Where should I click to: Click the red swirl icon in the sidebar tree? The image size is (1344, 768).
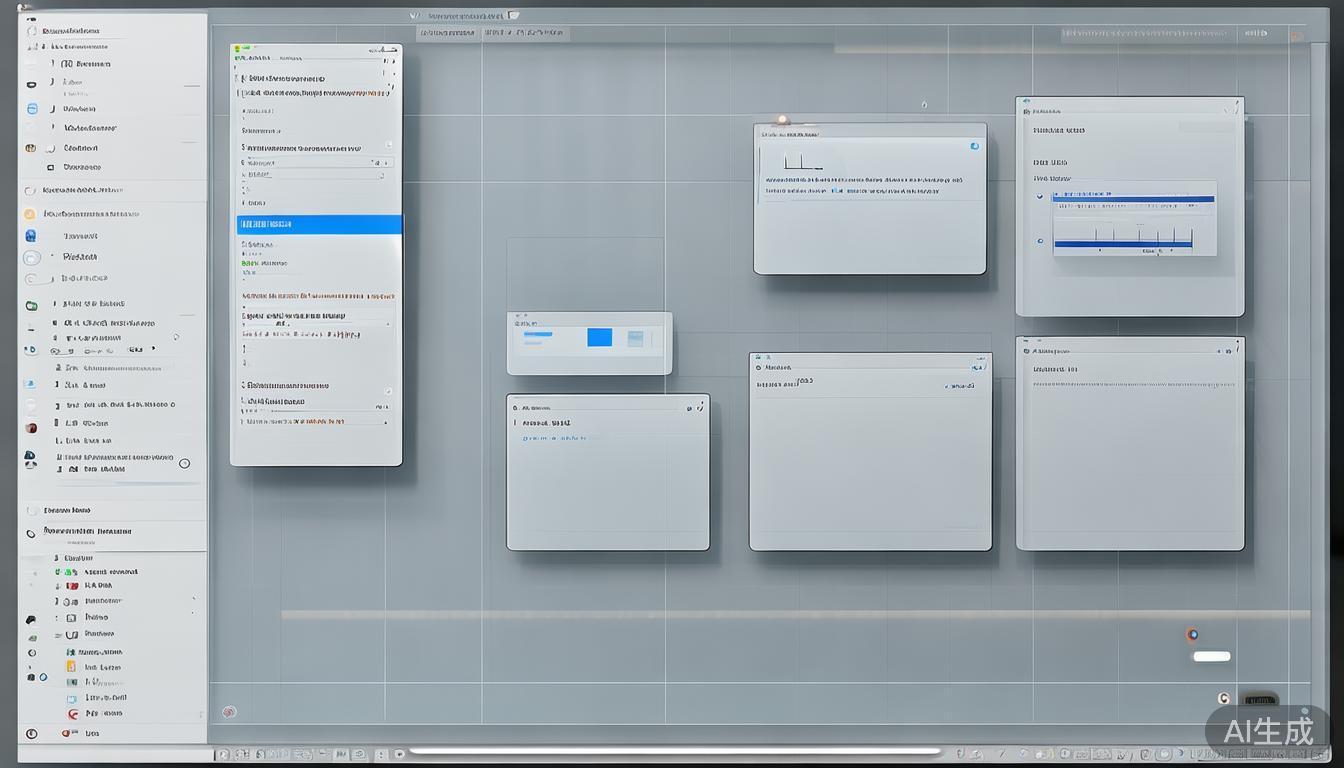pos(72,714)
